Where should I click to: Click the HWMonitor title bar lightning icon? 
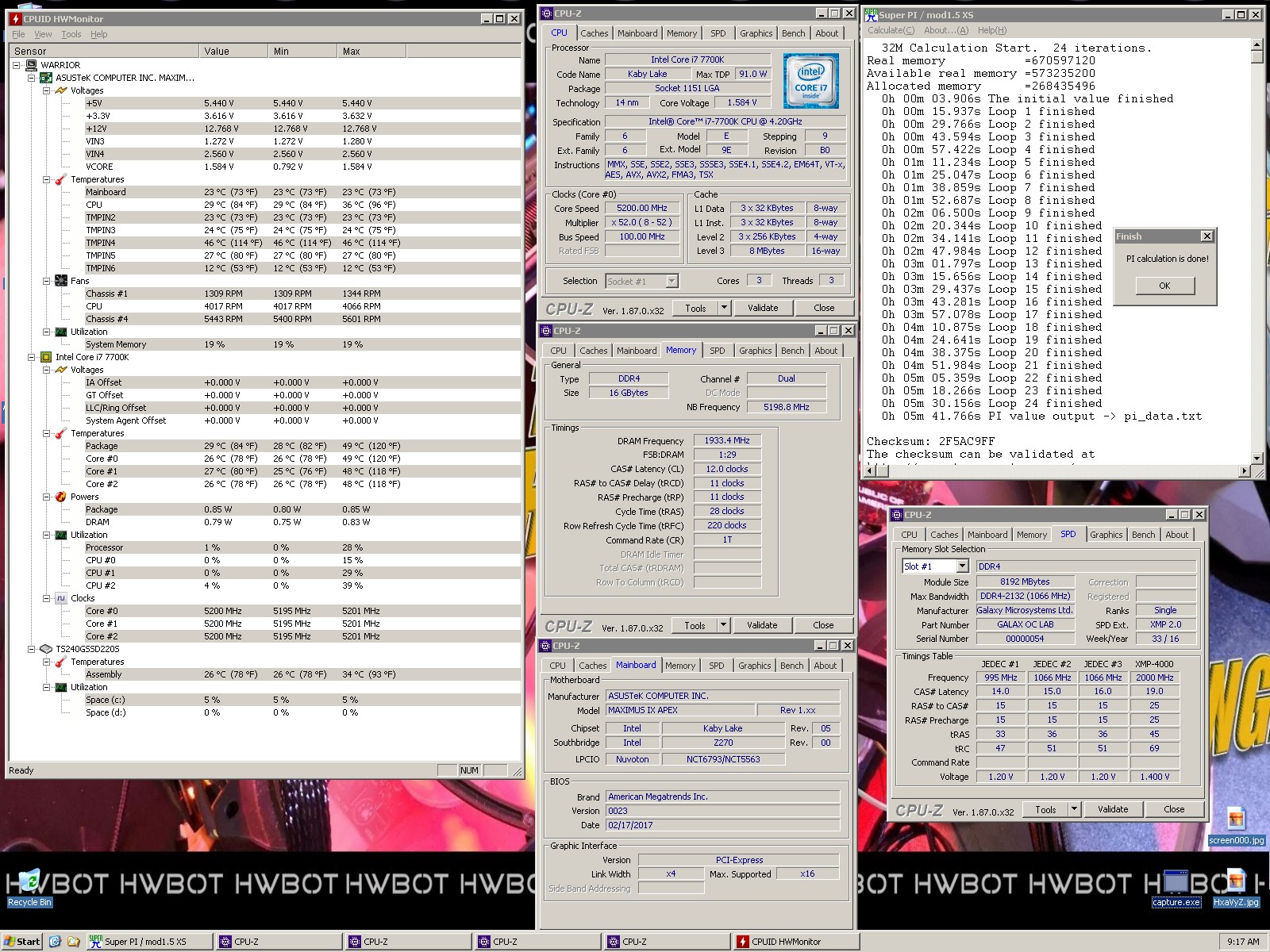click(15, 18)
